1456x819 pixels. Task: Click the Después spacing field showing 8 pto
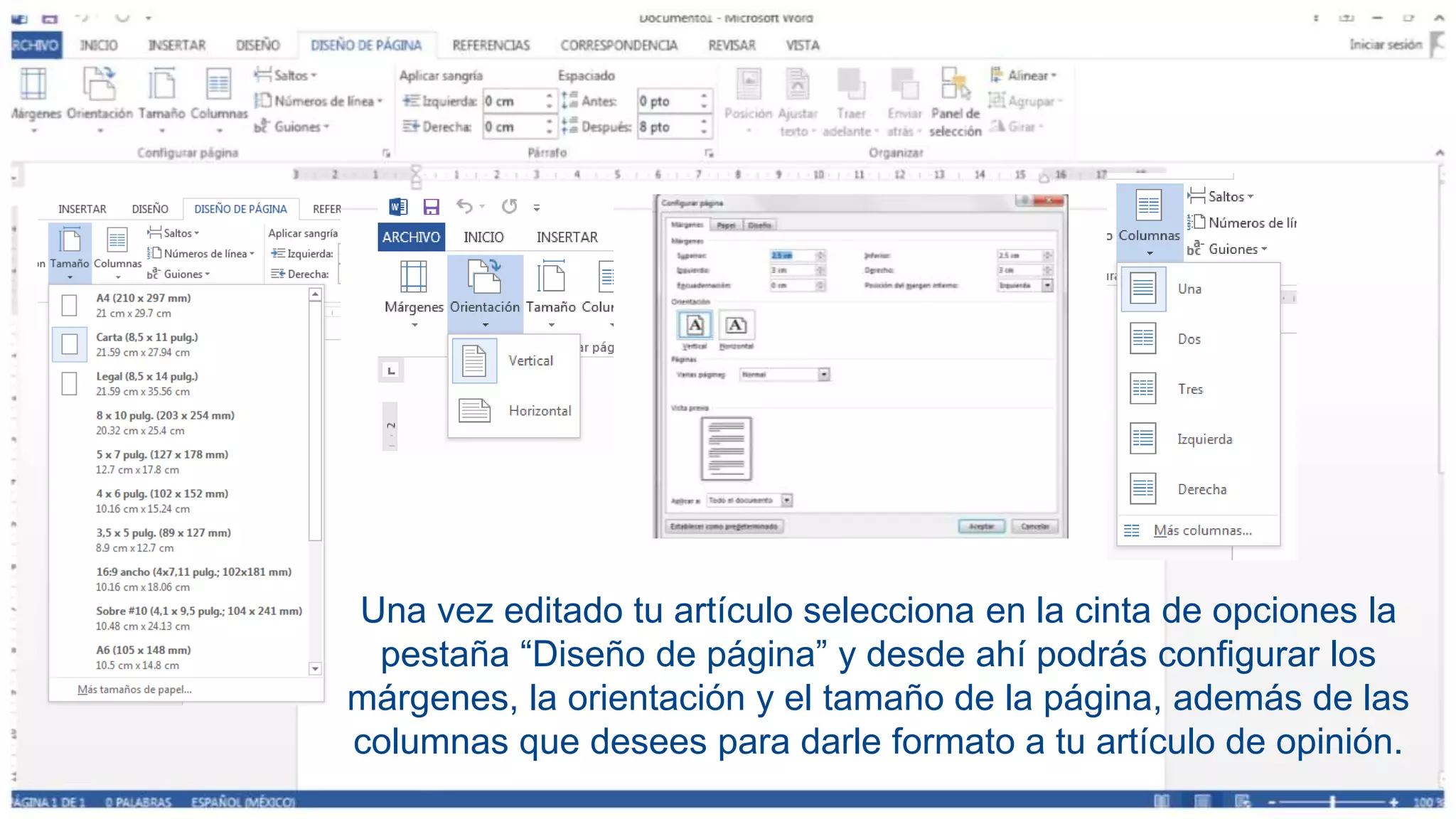tap(673, 127)
